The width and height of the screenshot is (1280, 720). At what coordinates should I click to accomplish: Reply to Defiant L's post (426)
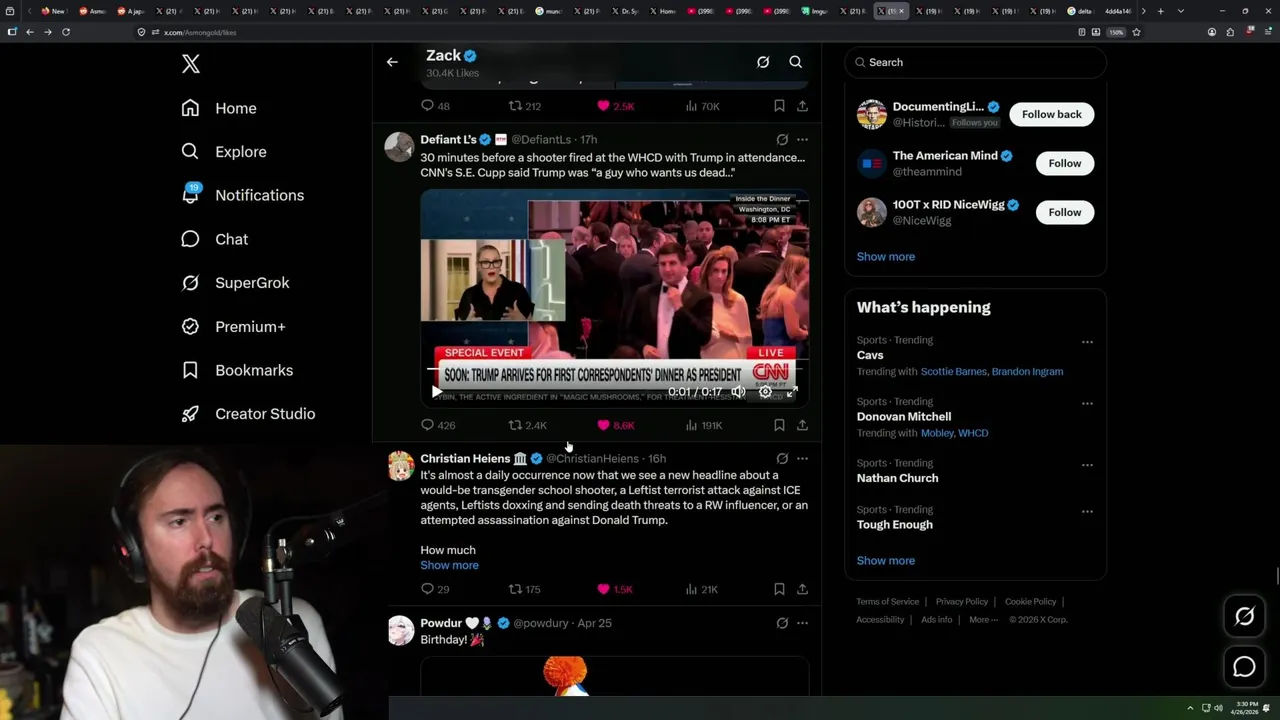438,425
